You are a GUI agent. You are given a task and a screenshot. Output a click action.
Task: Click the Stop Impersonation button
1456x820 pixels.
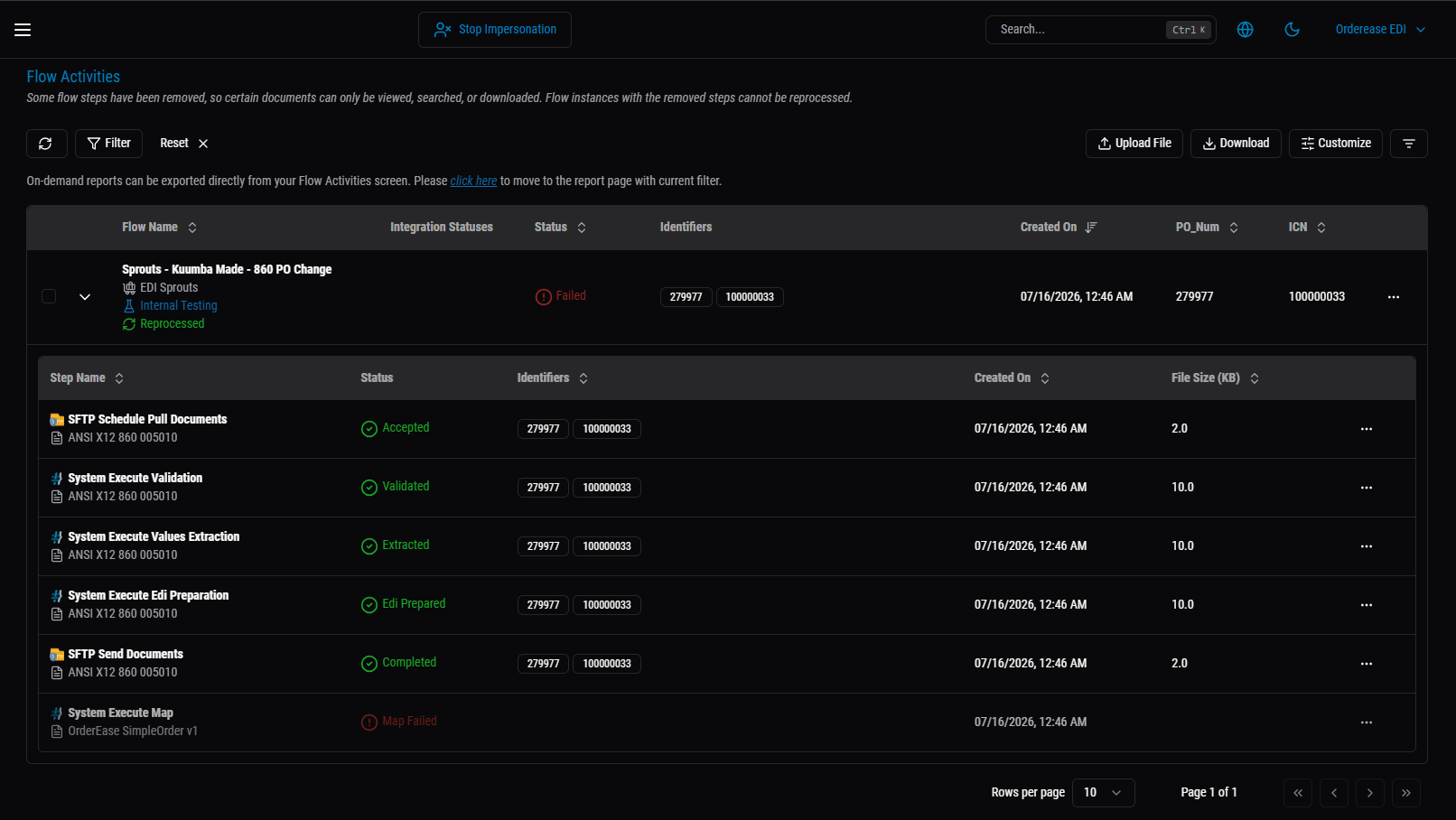tap(495, 30)
